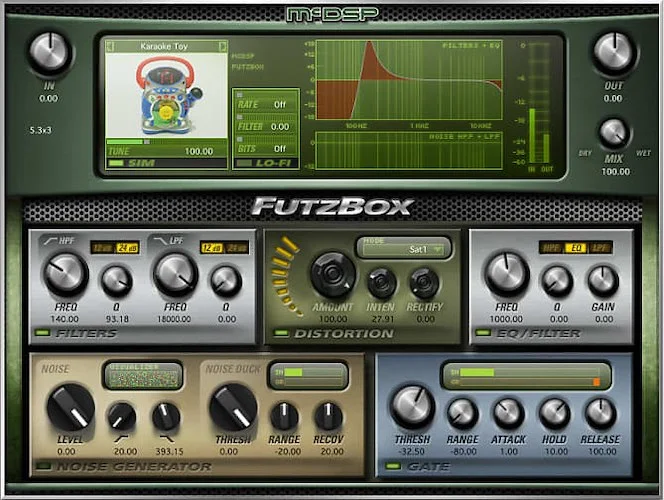The image size is (664, 500).
Task: Turn the MIX dry/wet knob
Action: click(614, 135)
